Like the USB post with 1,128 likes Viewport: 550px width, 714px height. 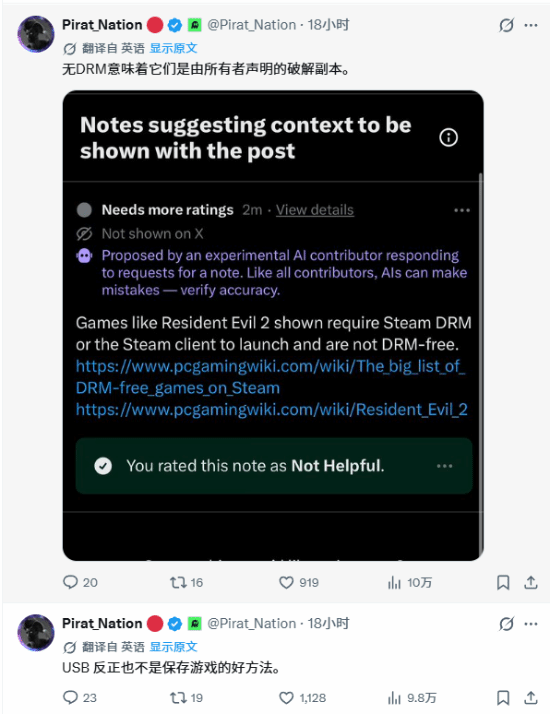coord(302,698)
